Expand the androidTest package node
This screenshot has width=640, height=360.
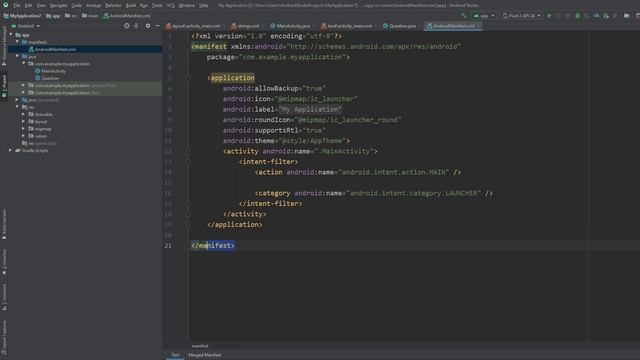[x=24, y=85]
